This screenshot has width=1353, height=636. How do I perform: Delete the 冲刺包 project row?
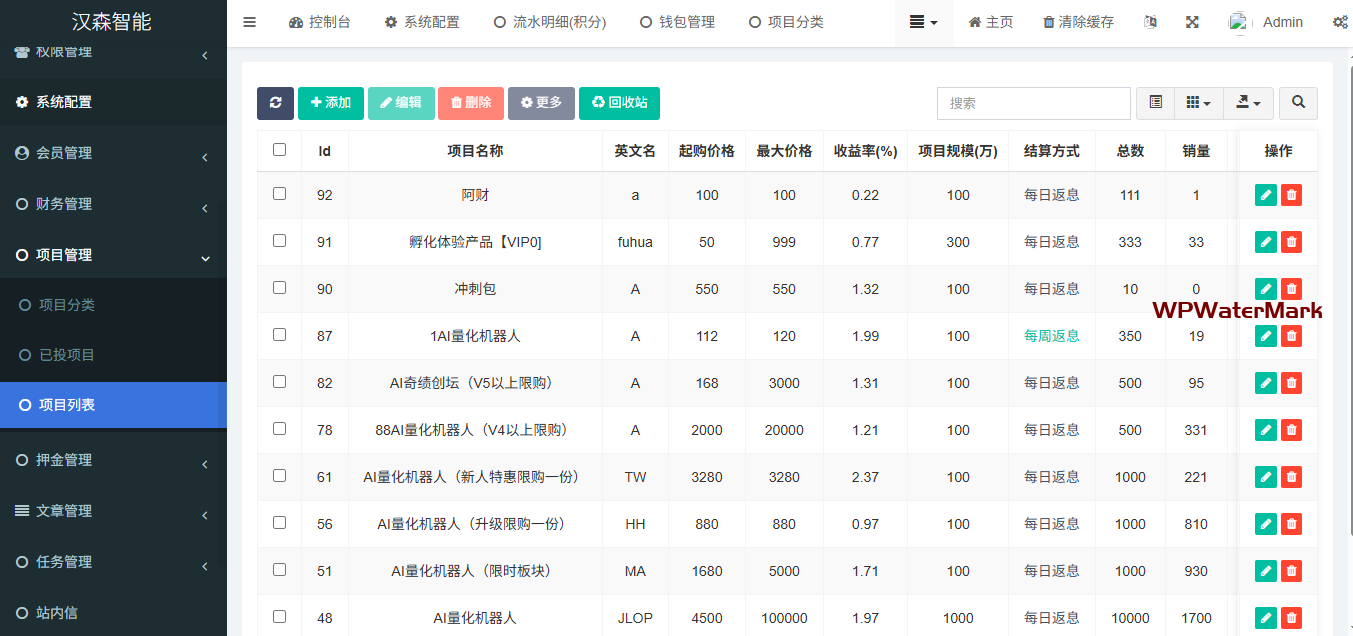tap(1291, 289)
